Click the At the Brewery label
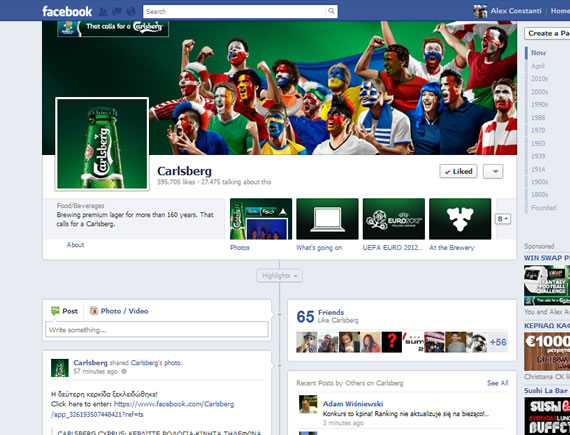Screen dimensions: 570x435 tap(452, 248)
